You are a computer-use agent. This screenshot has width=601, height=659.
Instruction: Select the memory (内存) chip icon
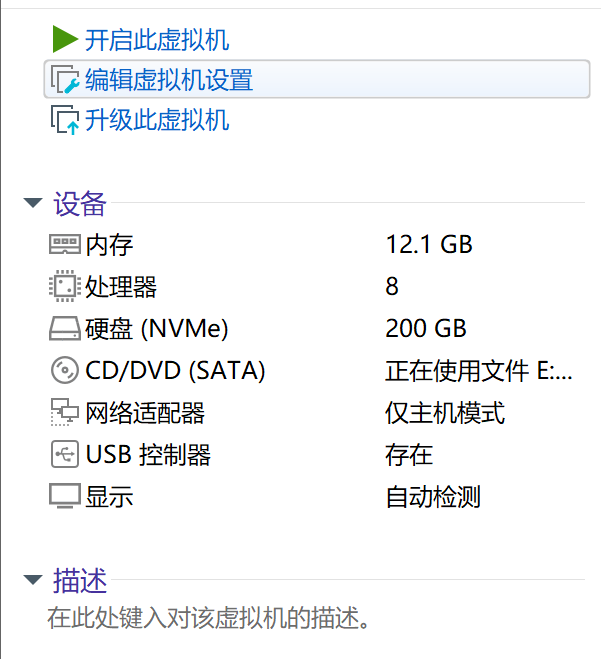(x=65, y=244)
